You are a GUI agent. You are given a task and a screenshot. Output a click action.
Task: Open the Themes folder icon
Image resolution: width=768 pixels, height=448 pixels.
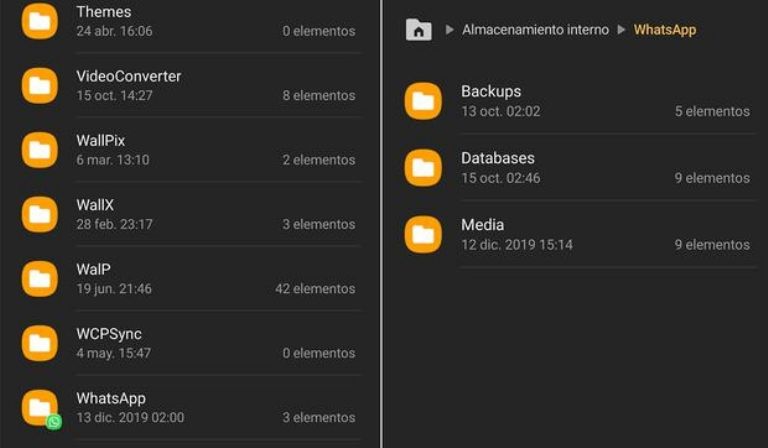coord(40,21)
